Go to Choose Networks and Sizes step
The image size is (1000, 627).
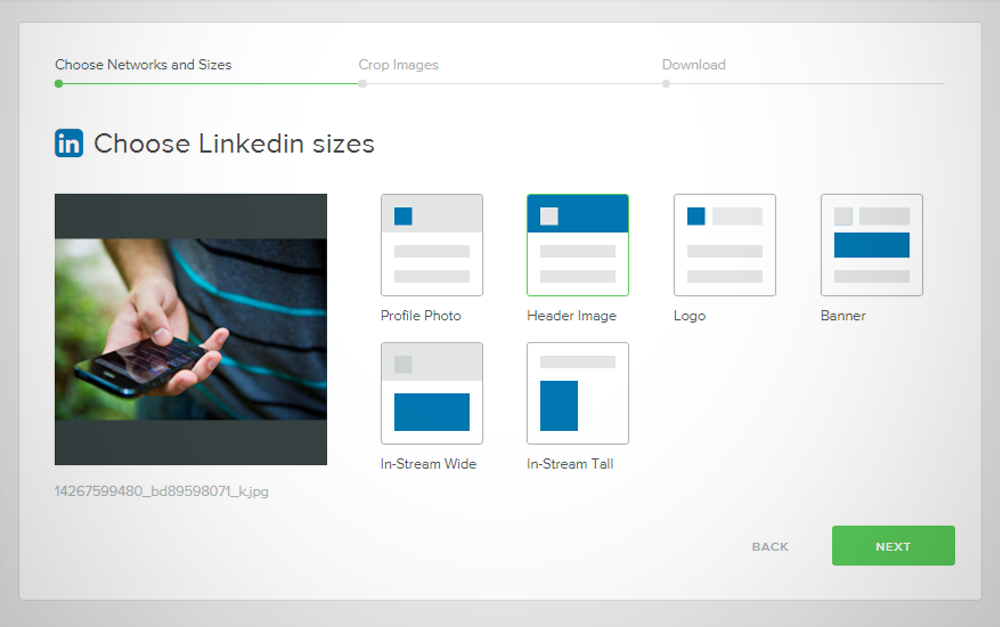(143, 65)
